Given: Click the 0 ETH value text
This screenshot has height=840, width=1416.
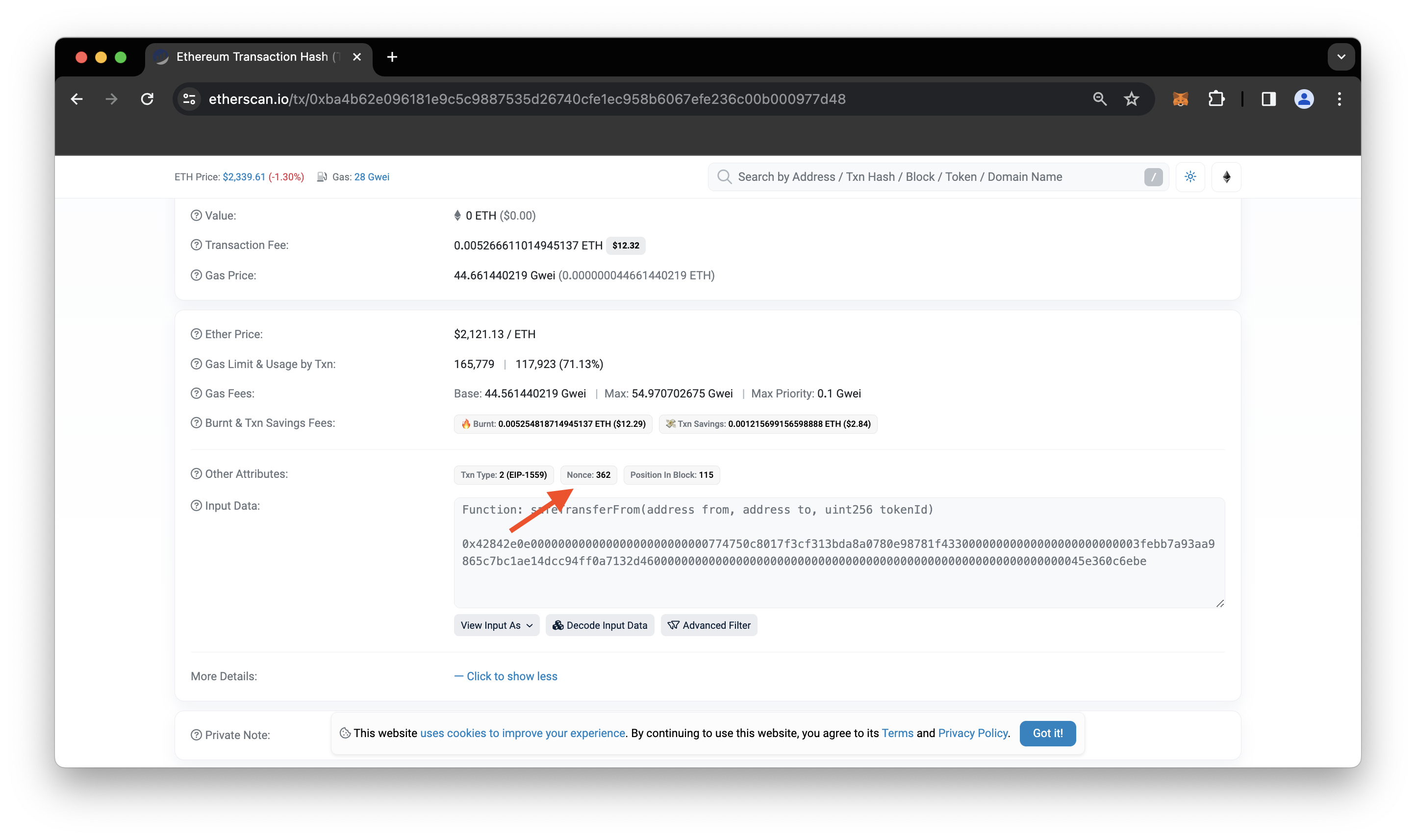Looking at the screenshot, I should point(480,215).
